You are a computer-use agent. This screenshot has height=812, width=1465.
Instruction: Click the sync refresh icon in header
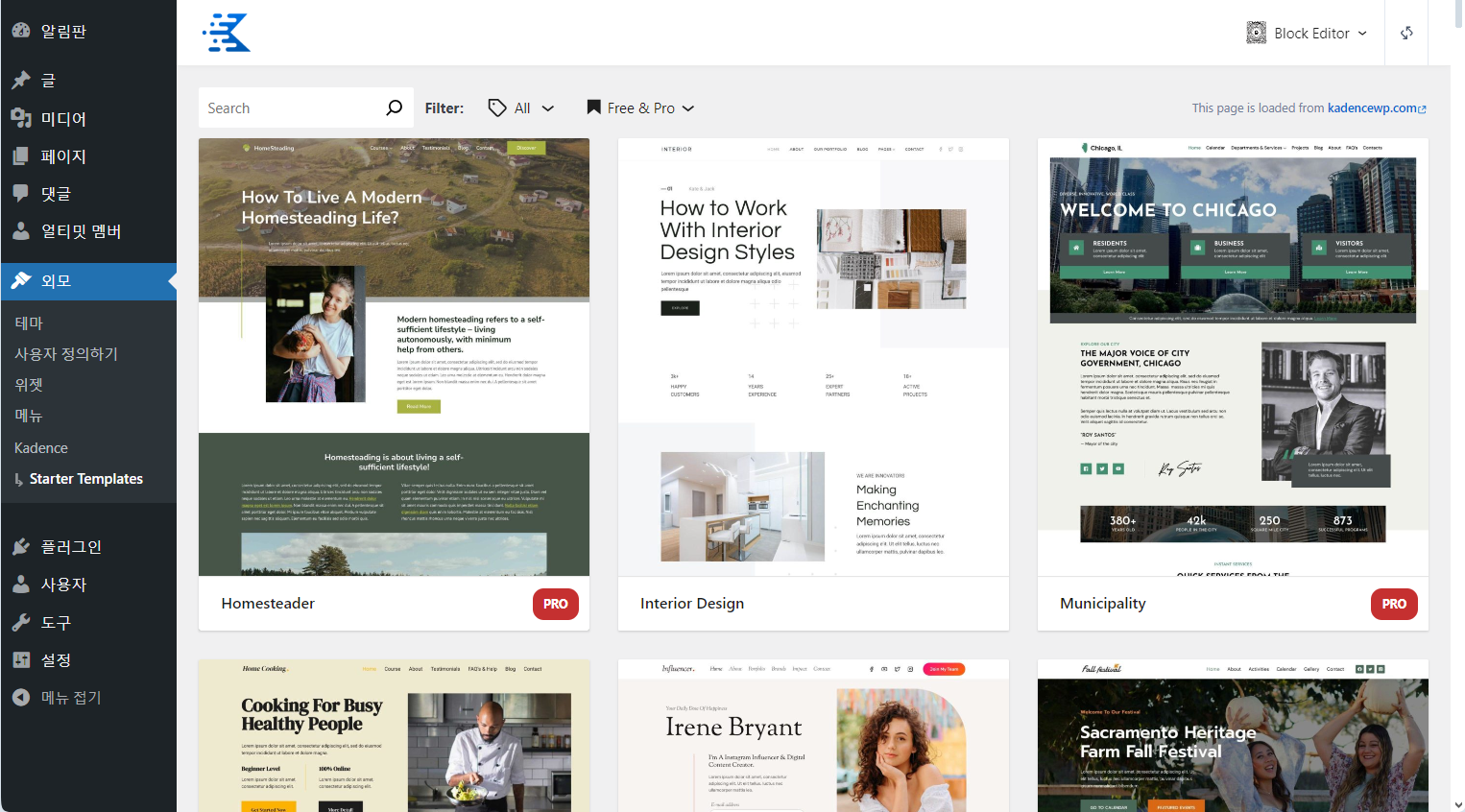[x=1406, y=33]
